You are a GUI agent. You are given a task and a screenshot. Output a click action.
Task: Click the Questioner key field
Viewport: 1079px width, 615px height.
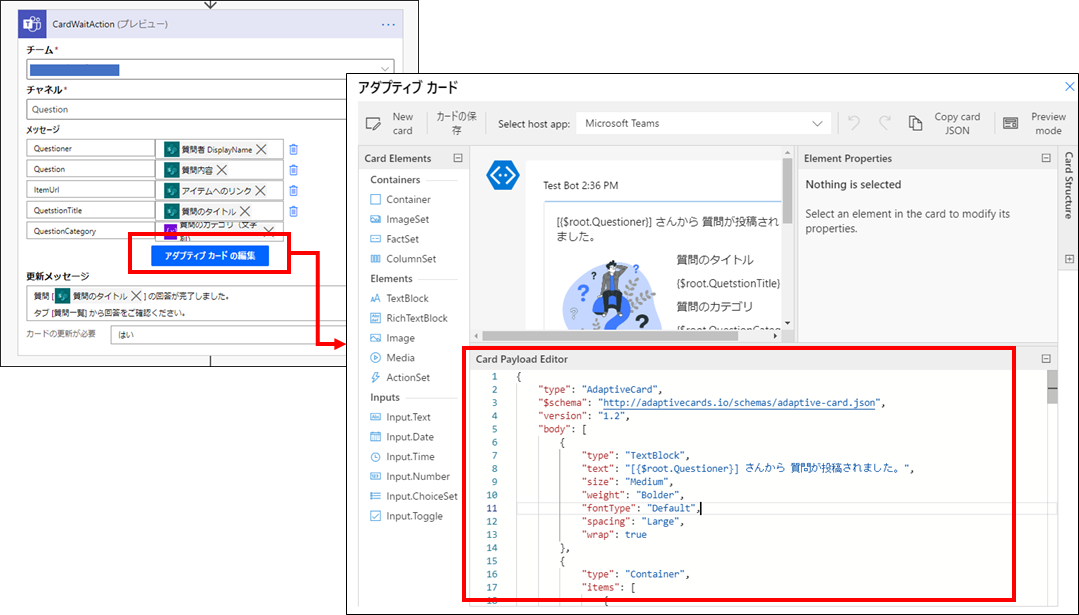click(91, 149)
